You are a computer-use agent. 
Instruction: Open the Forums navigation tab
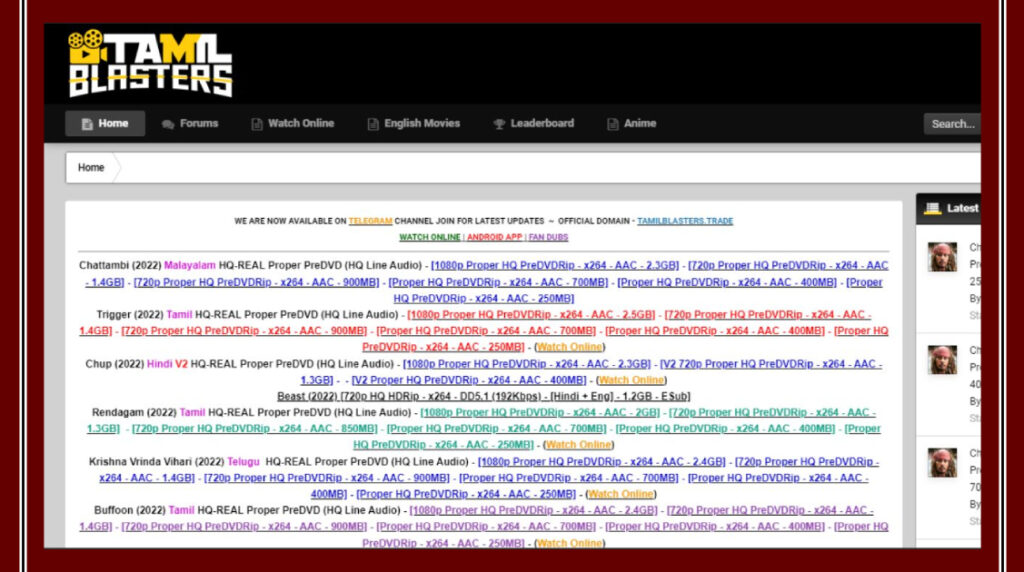[190, 123]
